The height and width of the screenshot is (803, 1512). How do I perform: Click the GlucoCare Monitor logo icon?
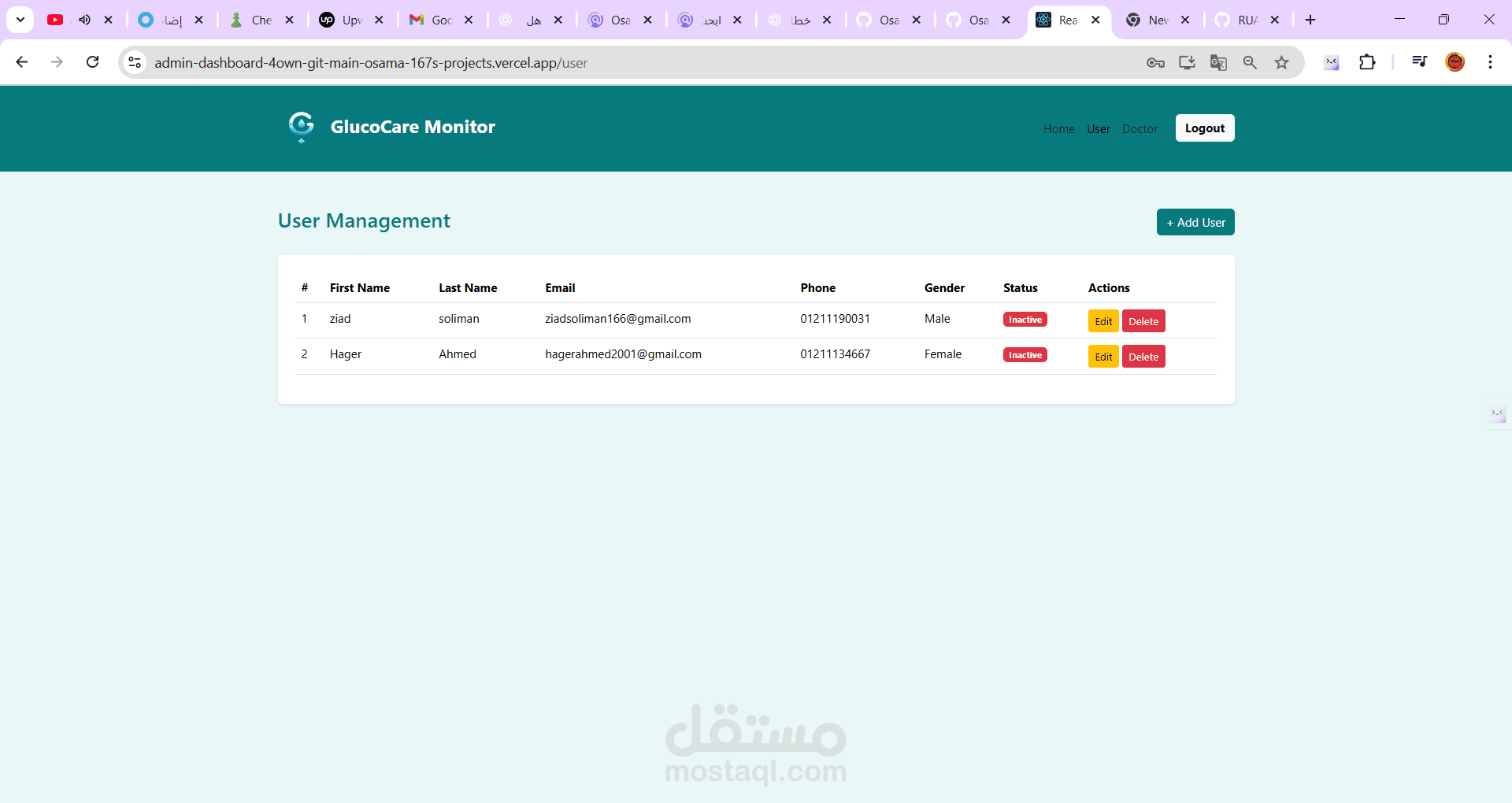[x=301, y=127]
